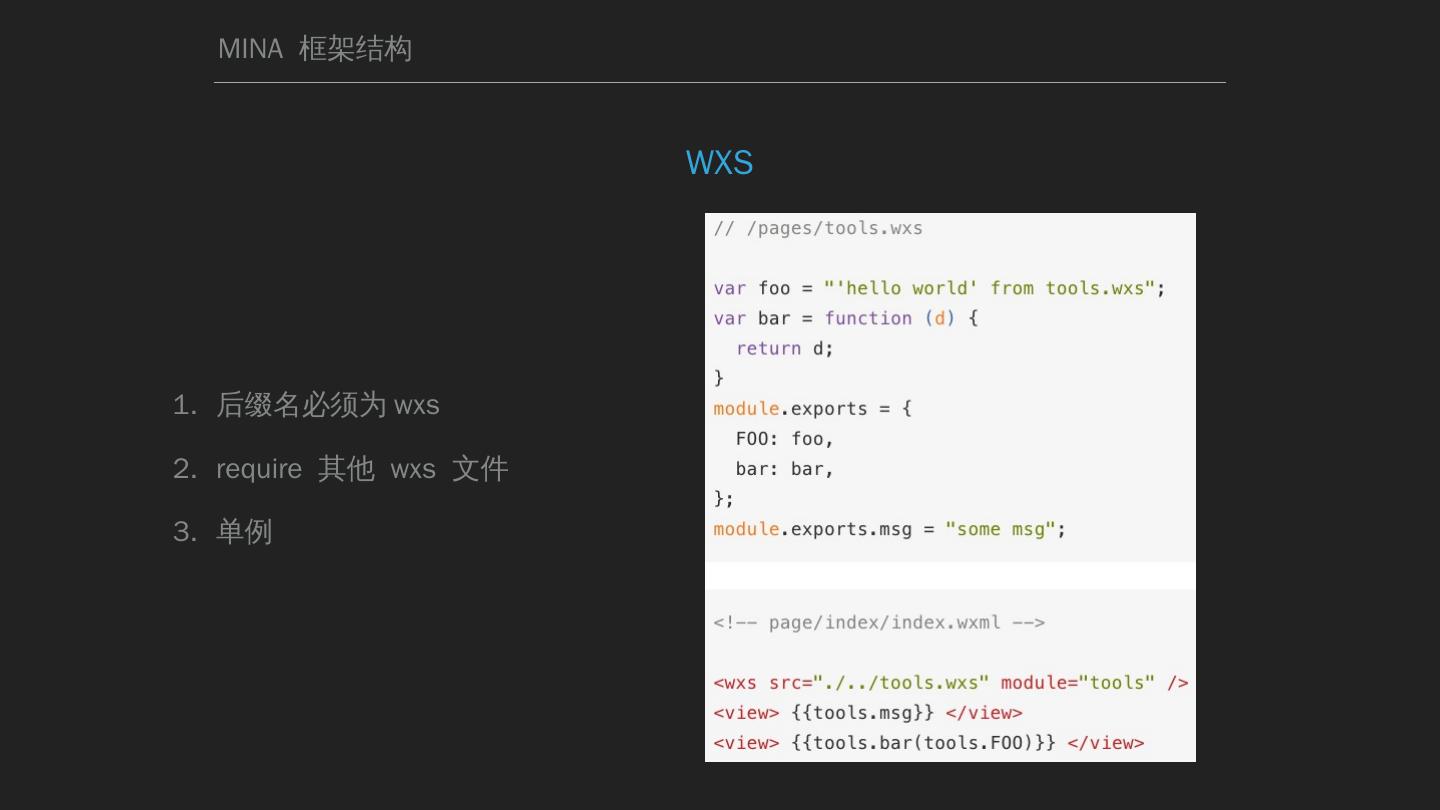The image size is (1440, 810).
Task: Select list item "require 其他 wxs 文件"
Action: [362, 468]
